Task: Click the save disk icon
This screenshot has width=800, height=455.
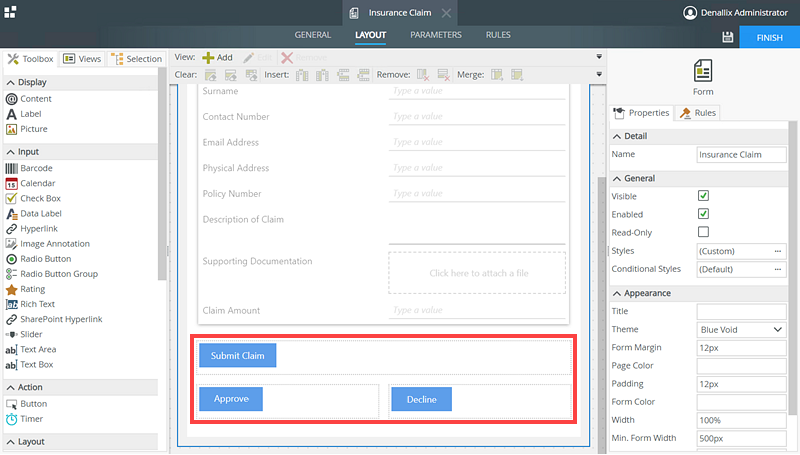Action: (727, 37)
